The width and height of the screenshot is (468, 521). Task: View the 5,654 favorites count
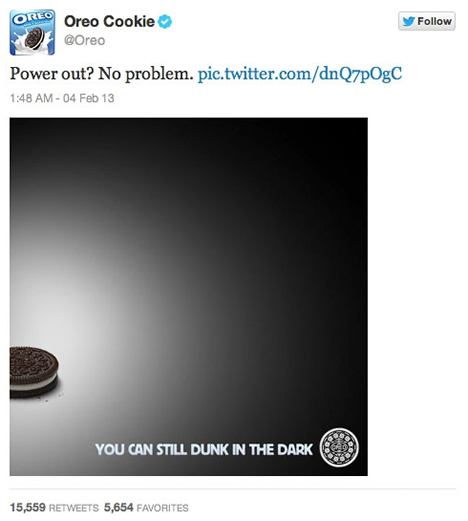146,507
